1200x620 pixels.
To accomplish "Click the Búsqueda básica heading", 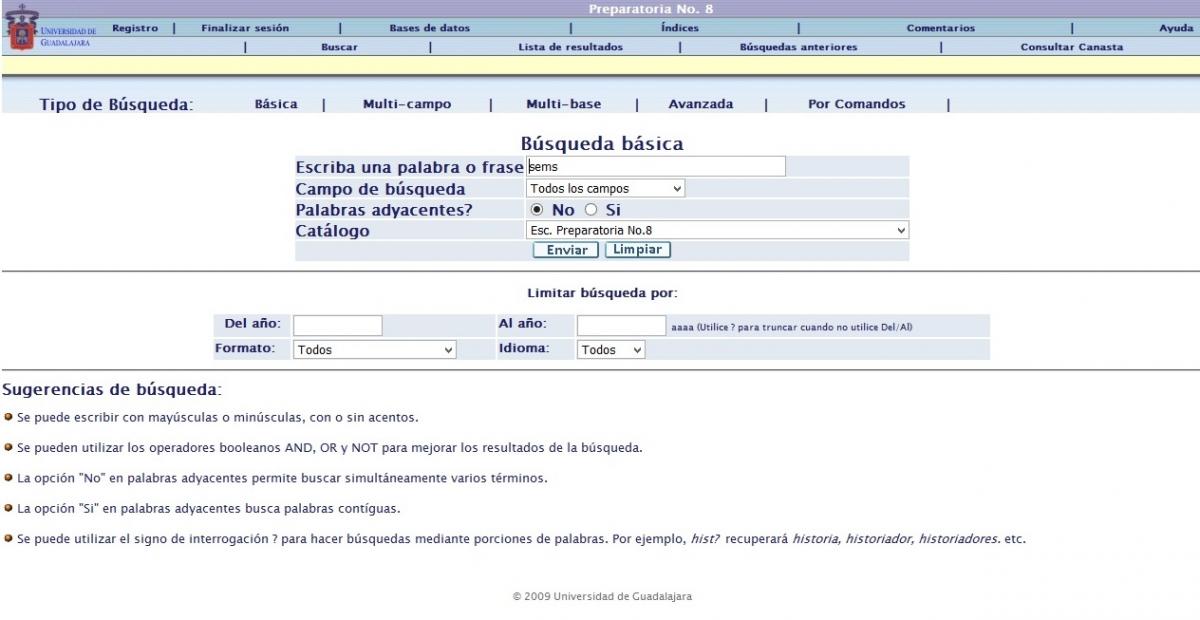I will click(x=602, y=144).
